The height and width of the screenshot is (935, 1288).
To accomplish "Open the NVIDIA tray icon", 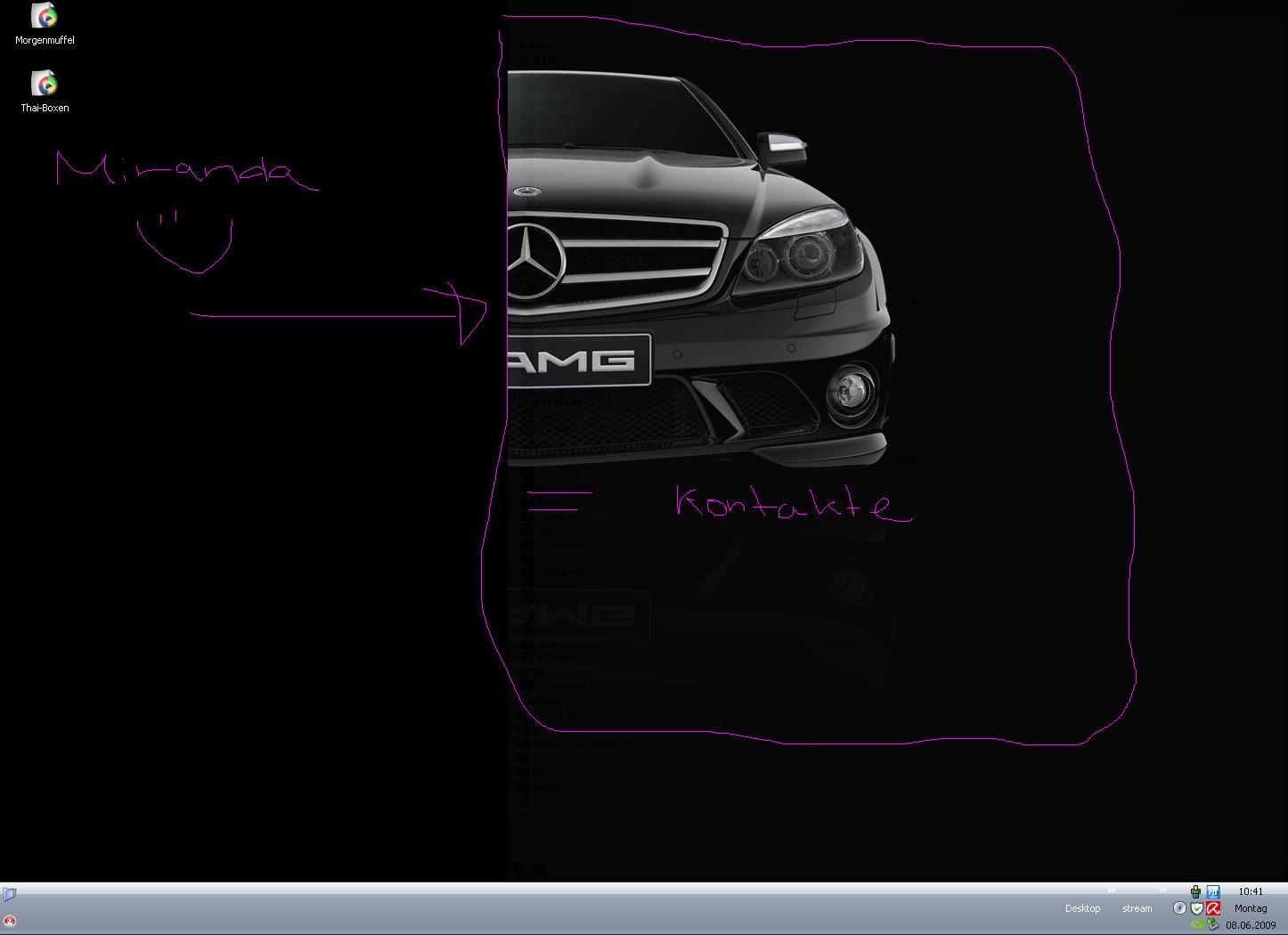I will [1197, 924].
